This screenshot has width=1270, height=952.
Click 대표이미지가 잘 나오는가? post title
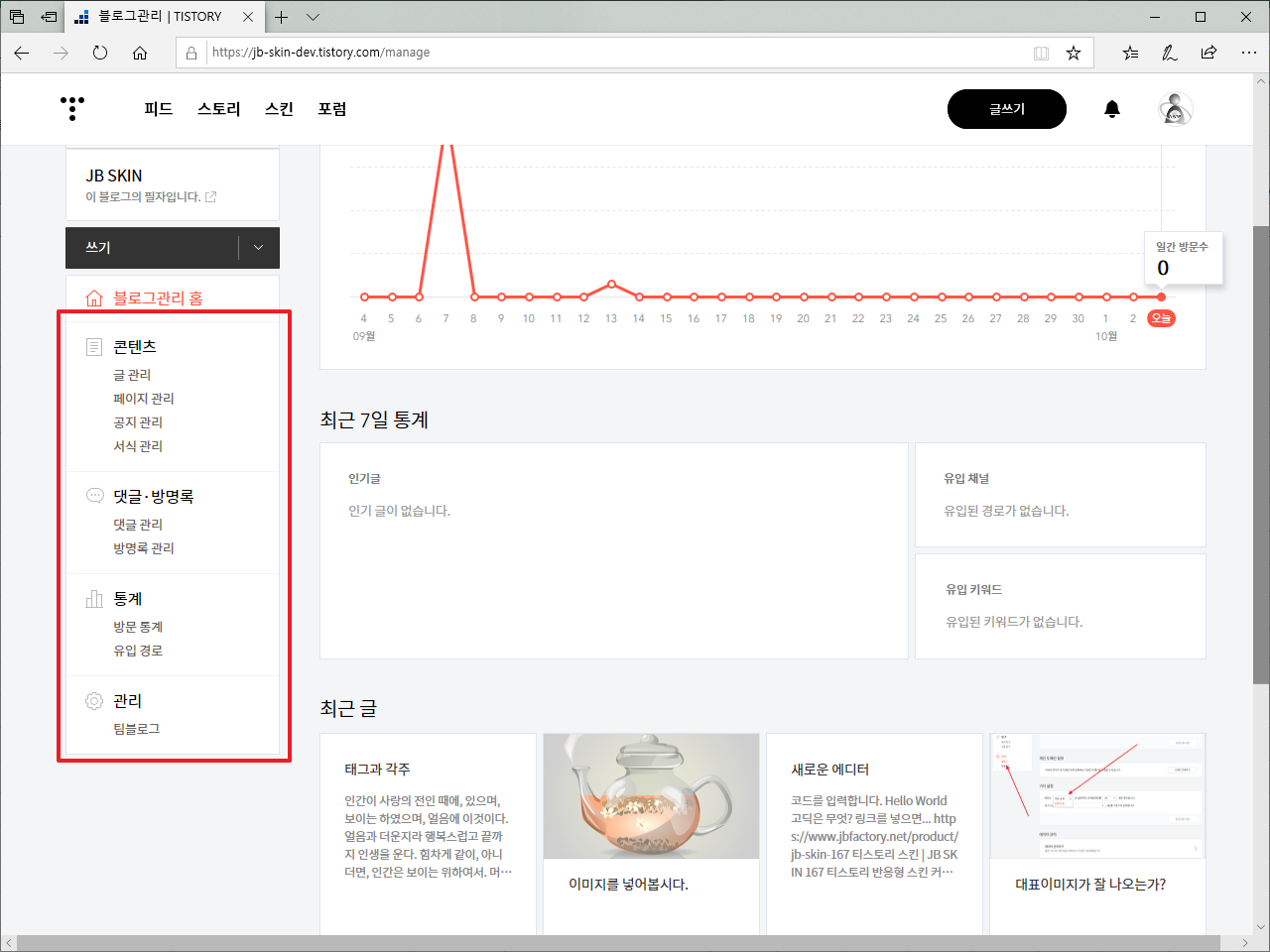(1090, 885)
